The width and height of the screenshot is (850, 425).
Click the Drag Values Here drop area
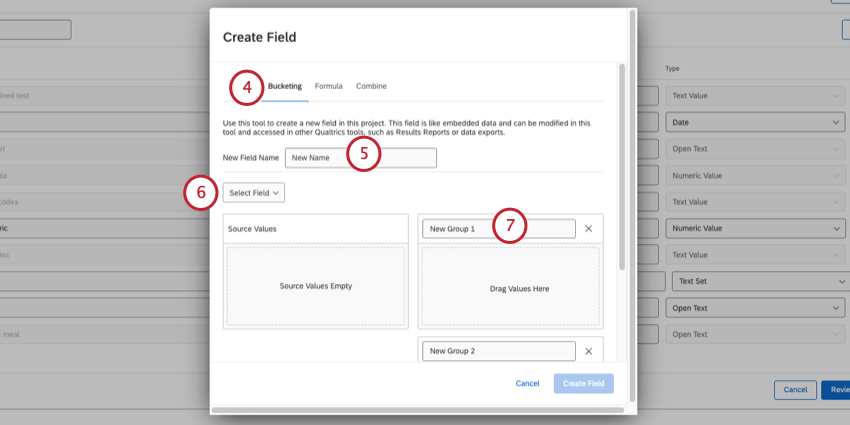click(511, 288)
